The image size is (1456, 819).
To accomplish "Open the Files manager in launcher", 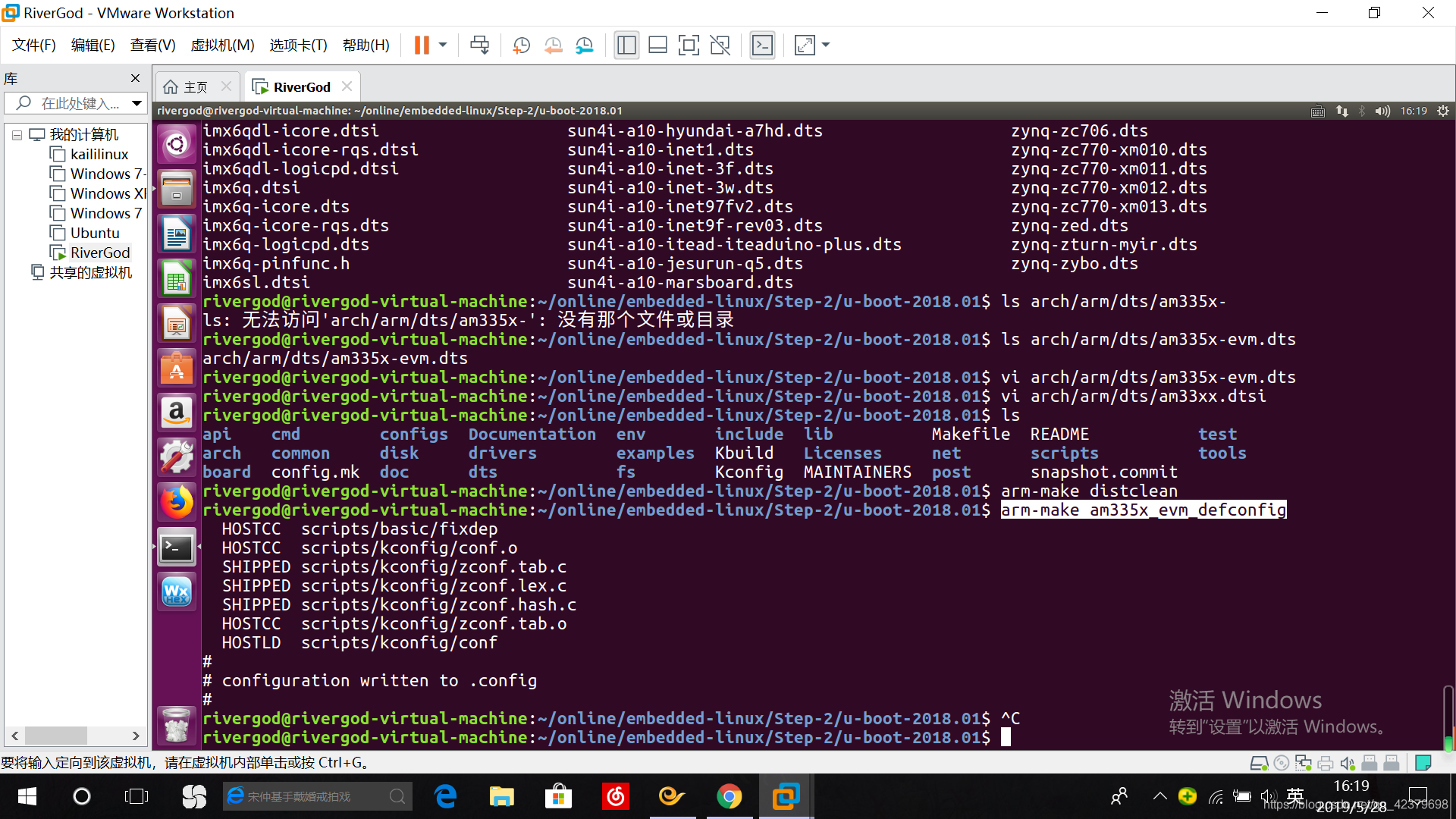I will point(177,189).
